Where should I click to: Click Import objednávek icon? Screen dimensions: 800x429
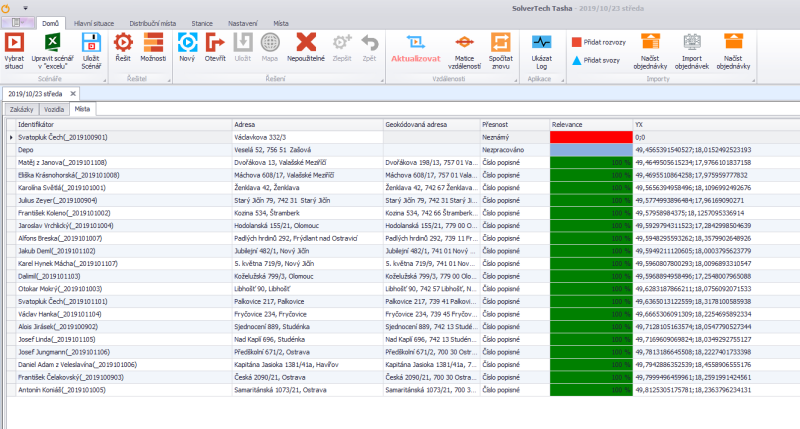[691, 43]
